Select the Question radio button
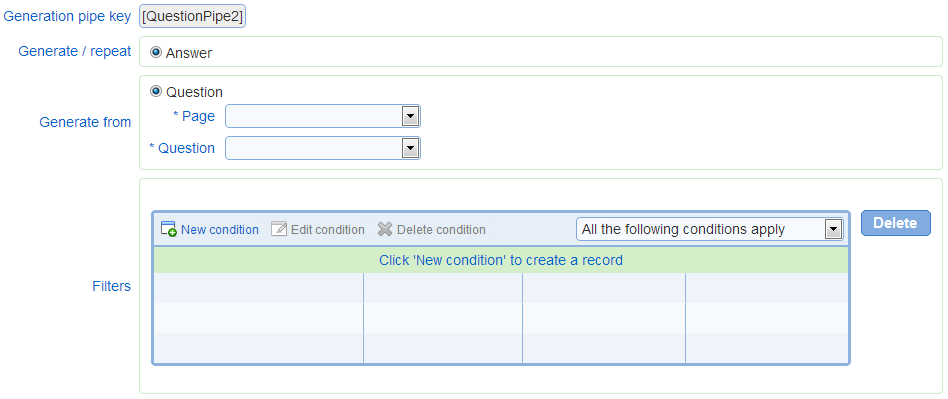 156,91
